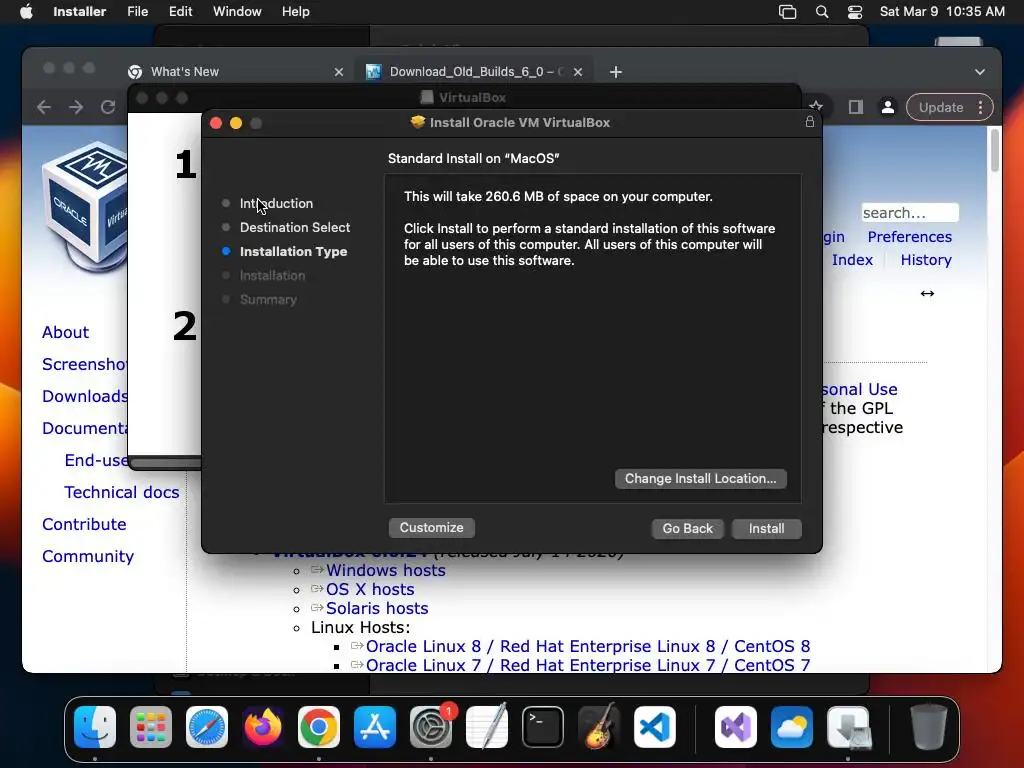Click Change Install Location button
The width and height of the screenshot is (1024, 768).
click(700, 479)
